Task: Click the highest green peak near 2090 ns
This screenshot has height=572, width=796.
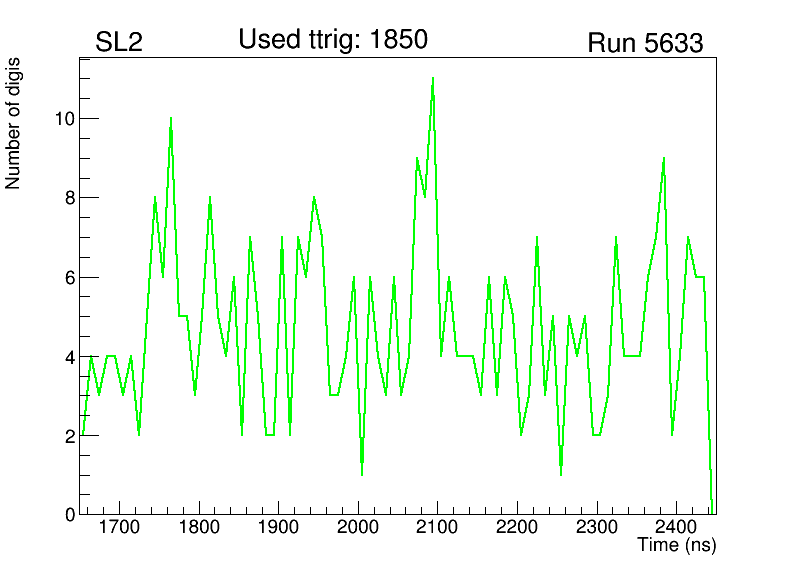Action: click(433, 78)
